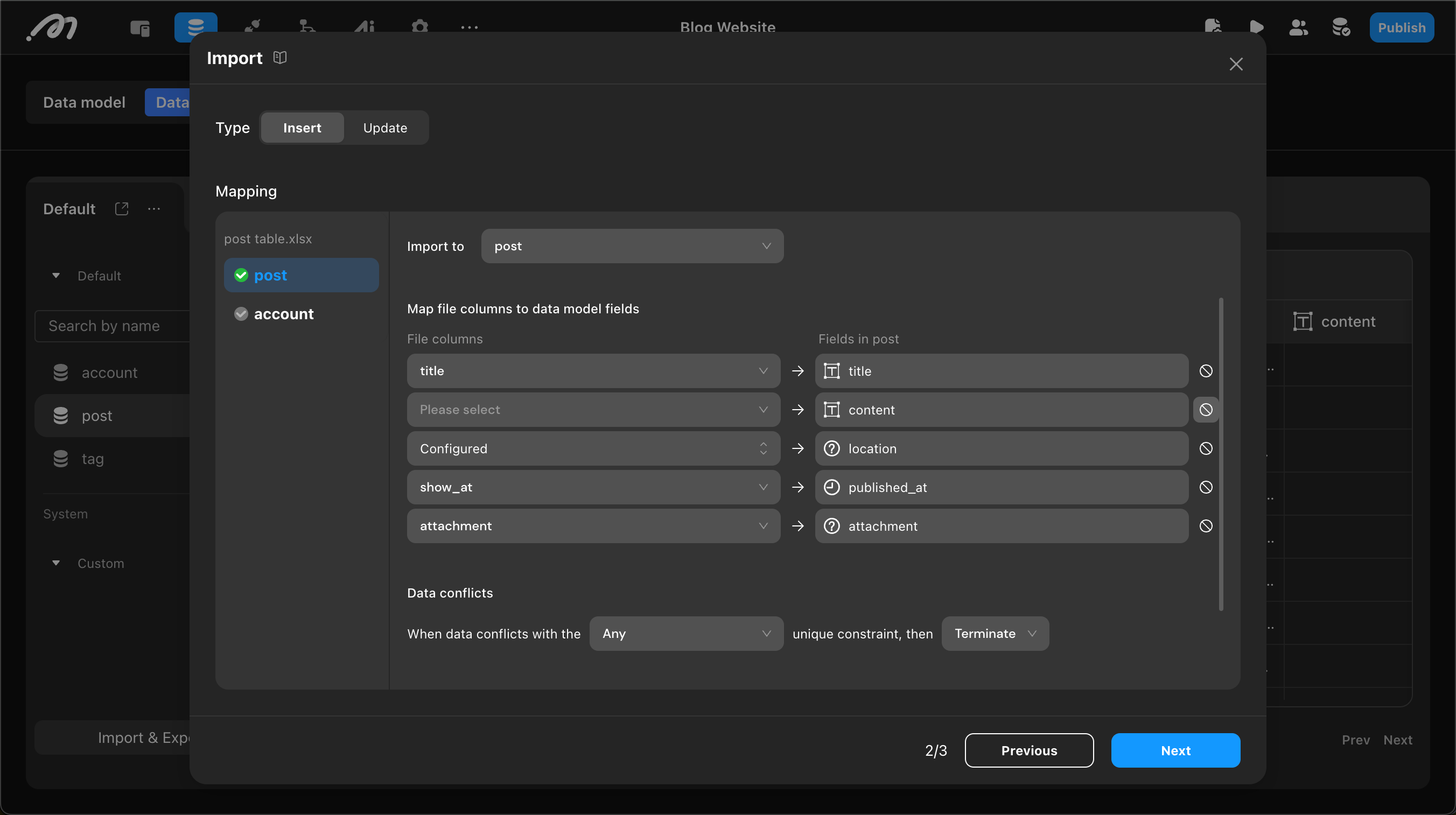This screenshot has height=815, width=1456.
Task: Click the attachment target field
Action: [1002, 525]
